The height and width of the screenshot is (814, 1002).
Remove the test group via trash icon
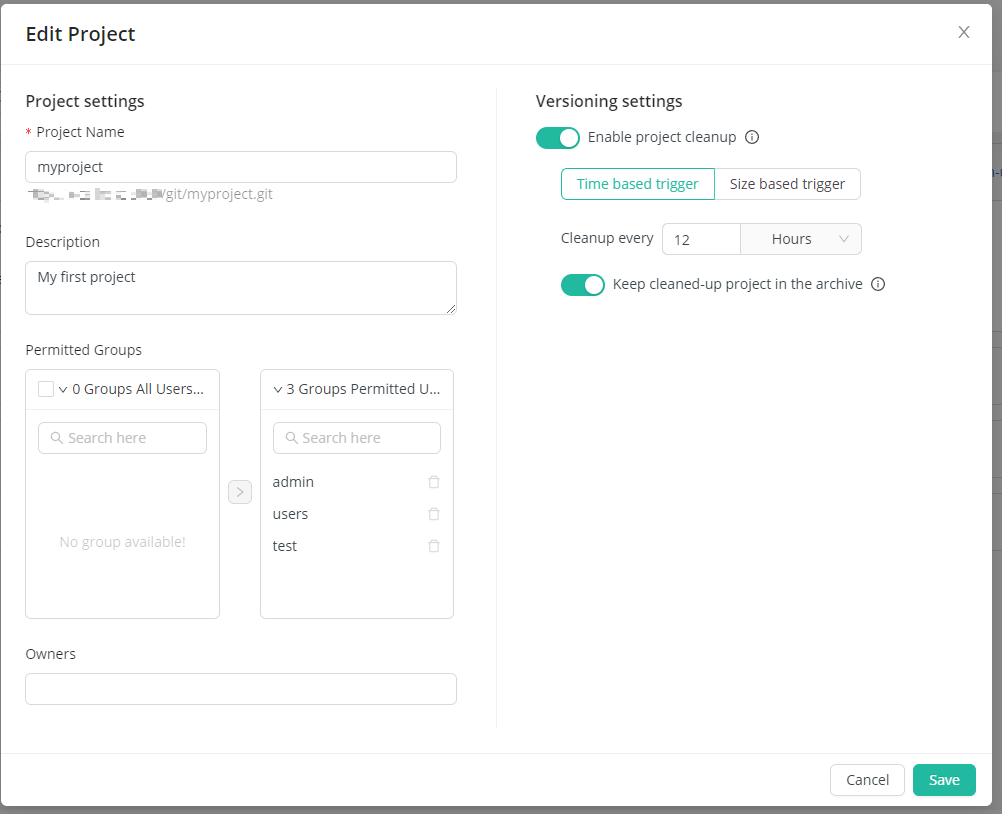click(x=434, y=545)
